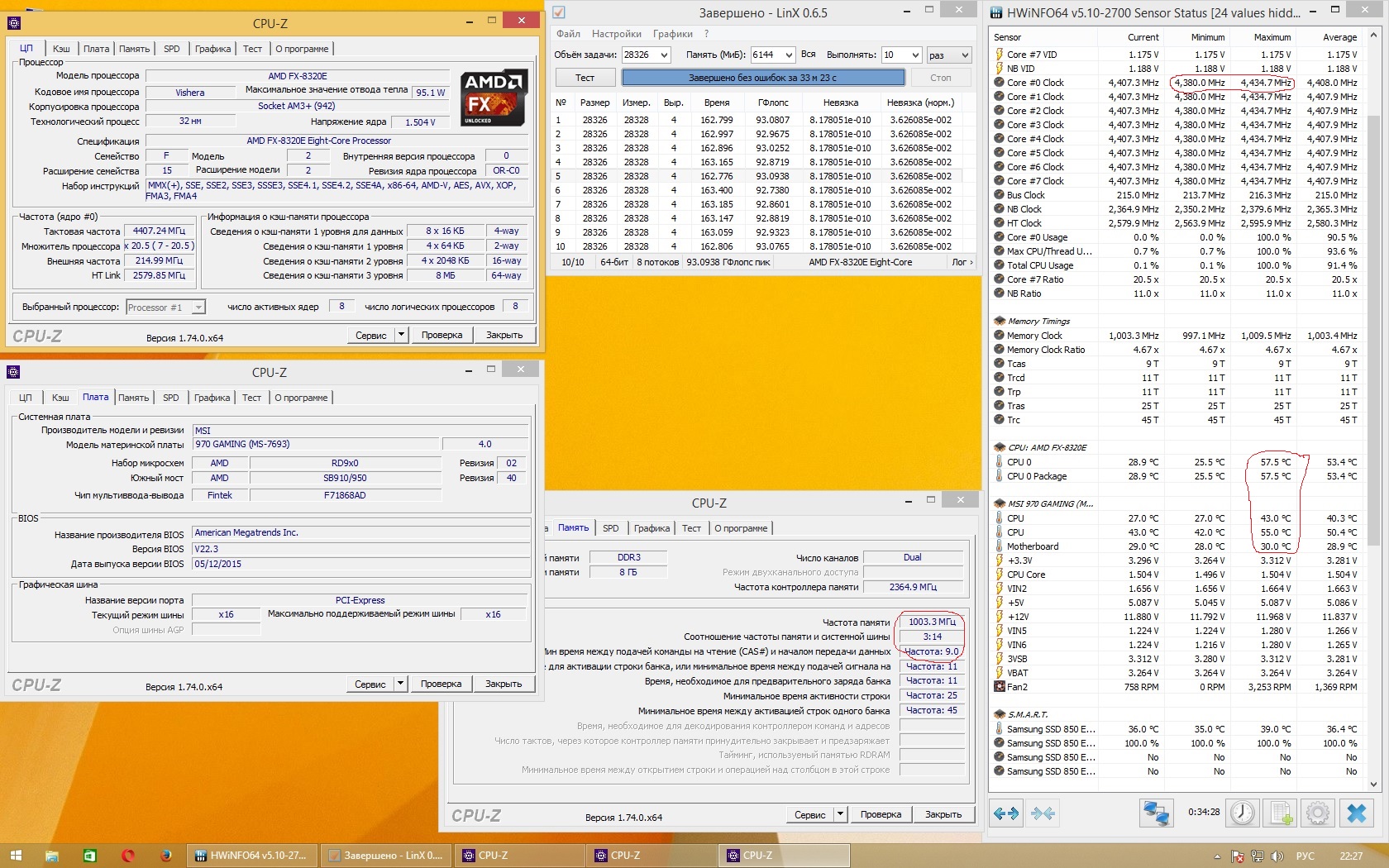Image resolution: width=1389 pixels, height=868 pixels.
Task: Open the Windows Store taskbar icon
Action: [89, 856]
